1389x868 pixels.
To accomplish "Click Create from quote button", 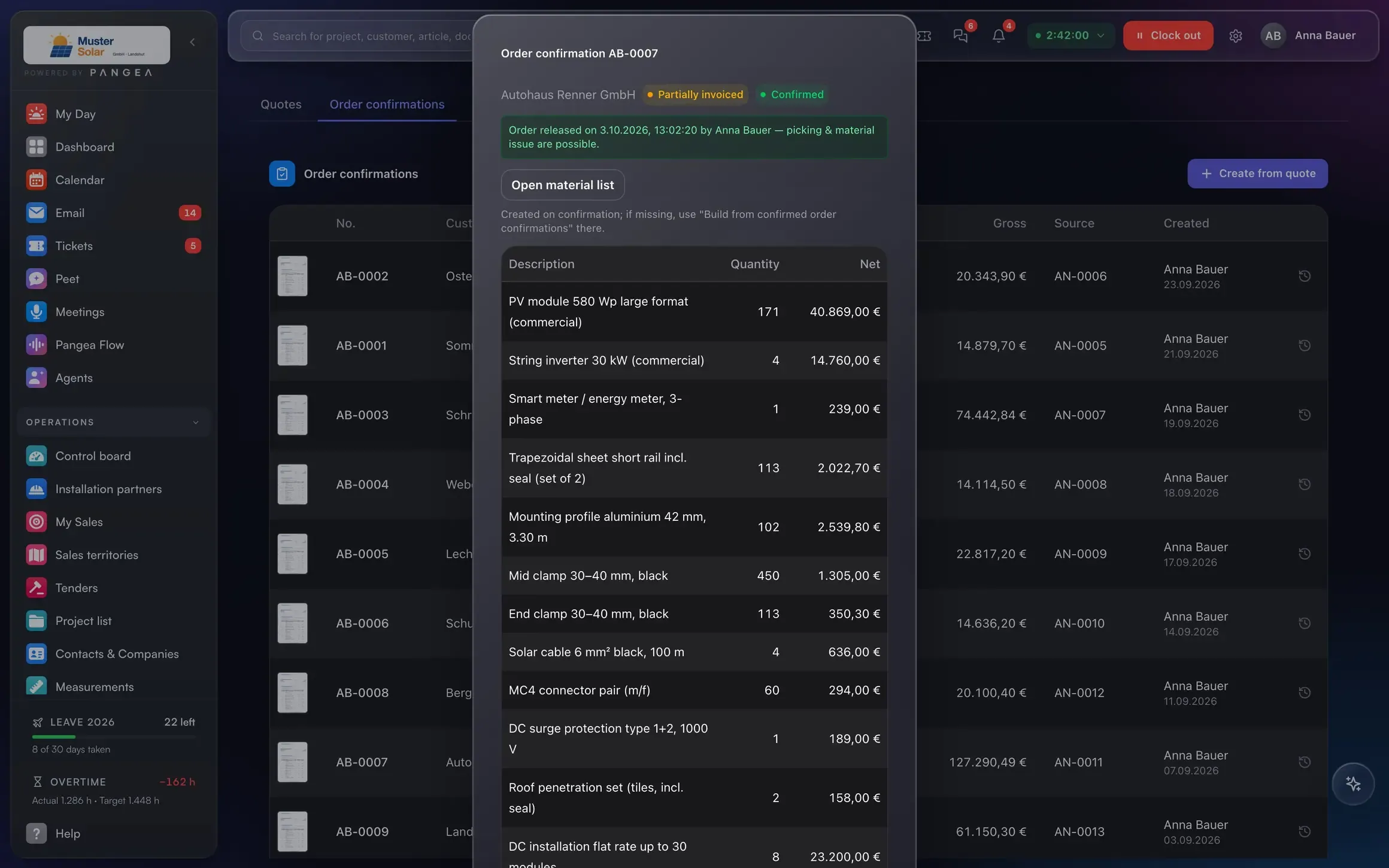I will [1257, 174].
